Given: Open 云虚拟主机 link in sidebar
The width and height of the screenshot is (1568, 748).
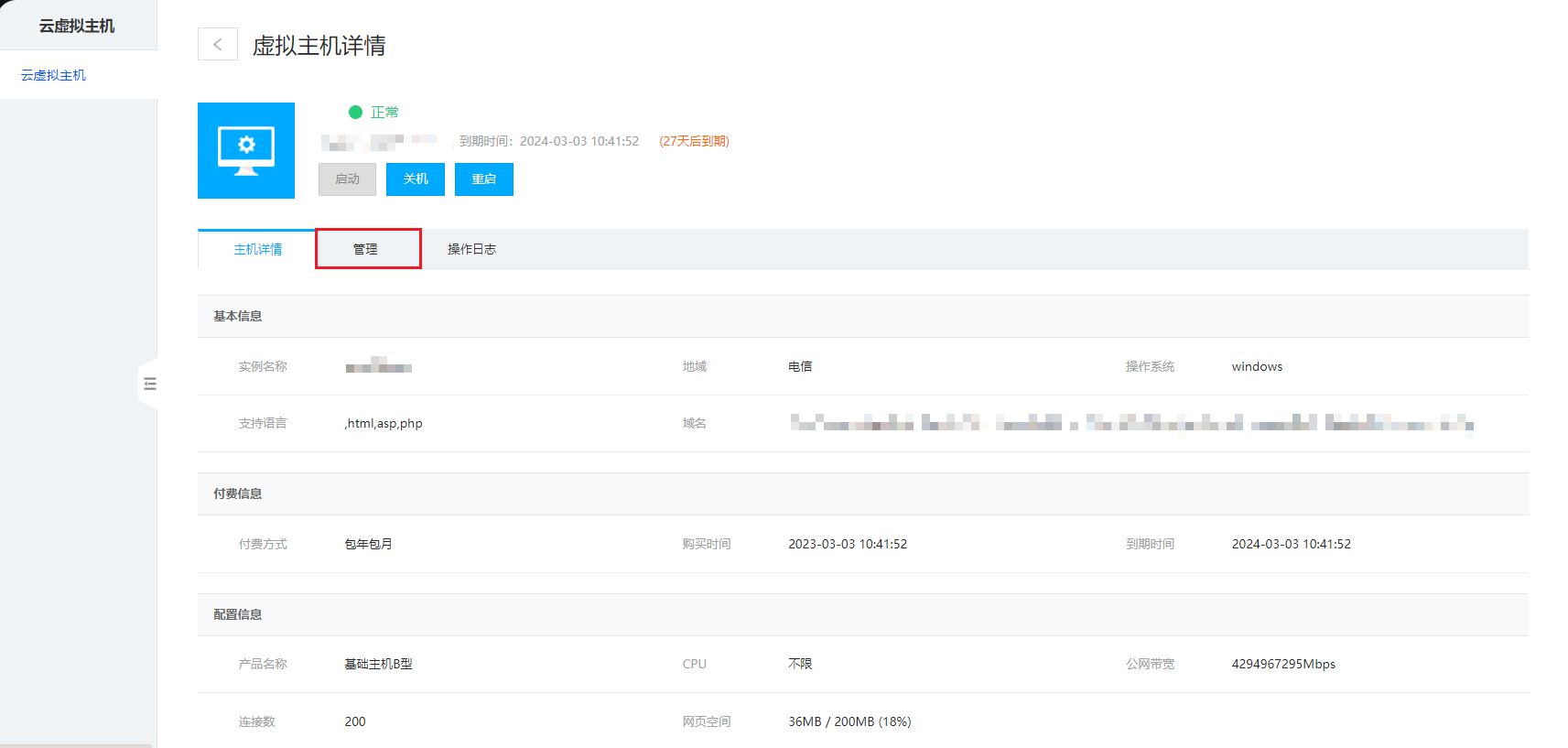Looking at the screenshot, I should pyautogui.click(x=53, y=75).
